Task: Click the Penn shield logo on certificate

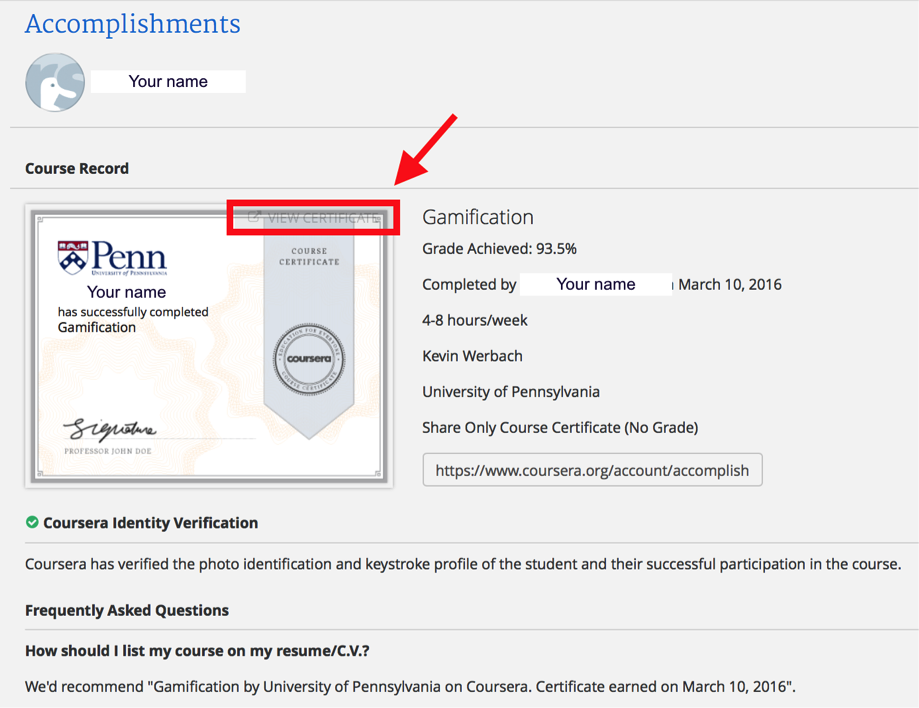Action: [x=72, y=257]
